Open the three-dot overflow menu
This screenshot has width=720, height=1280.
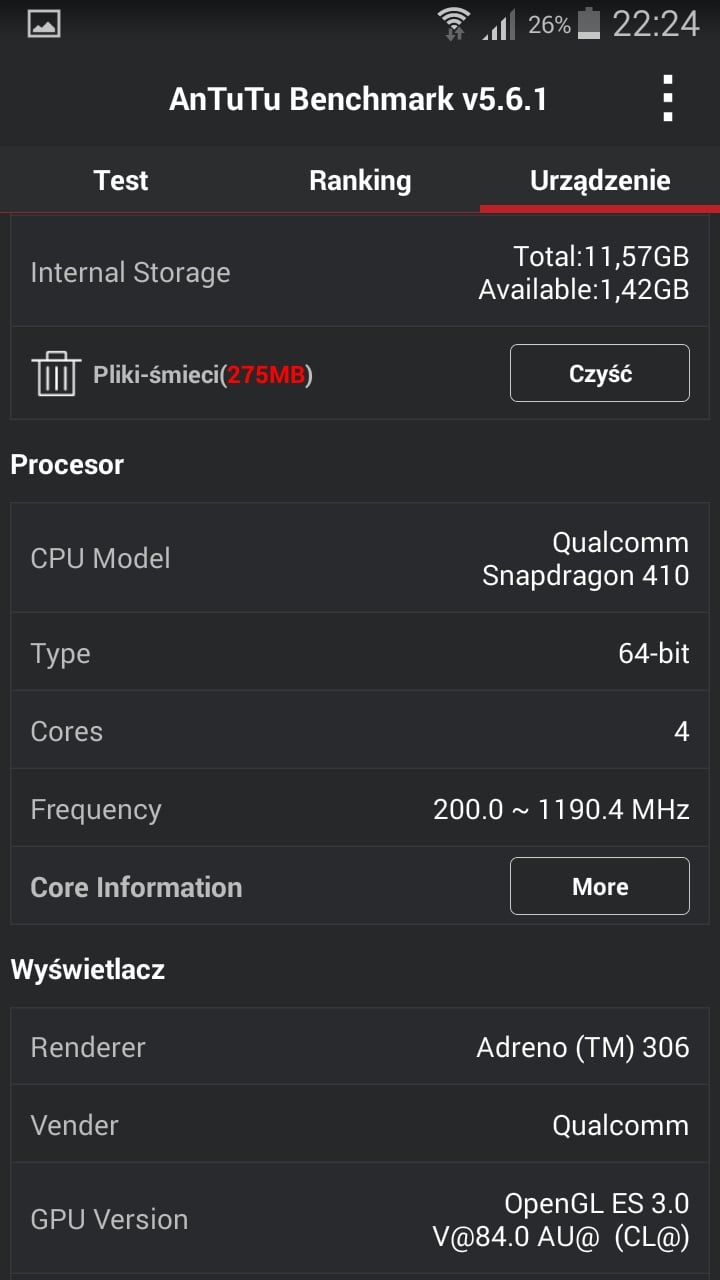pos(667,99)
